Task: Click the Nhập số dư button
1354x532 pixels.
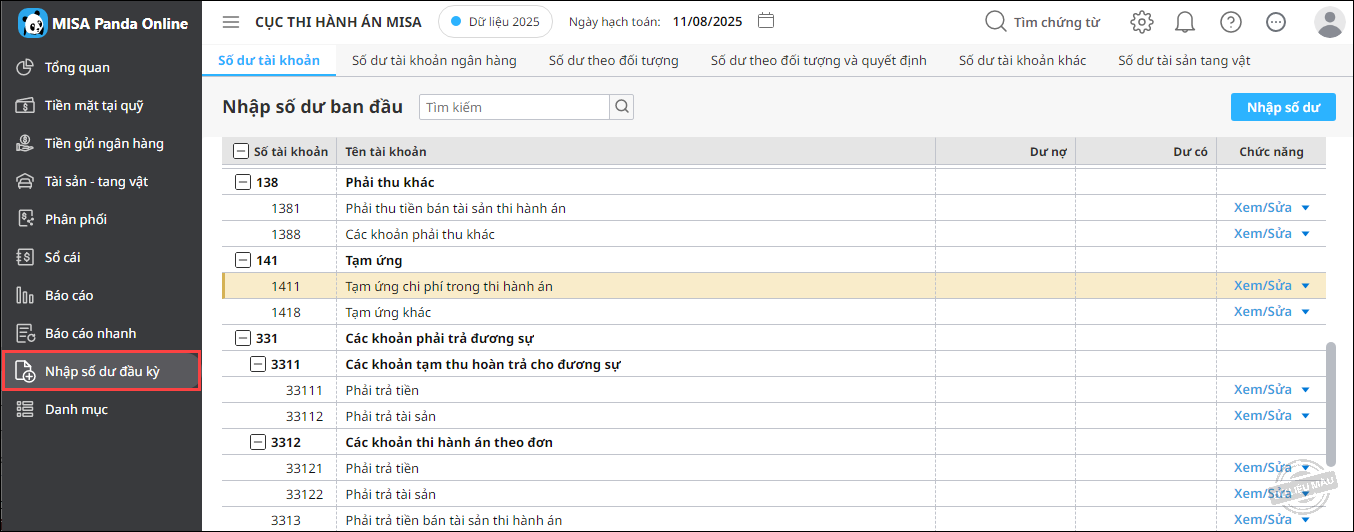Action: [x=1283, y=107]
